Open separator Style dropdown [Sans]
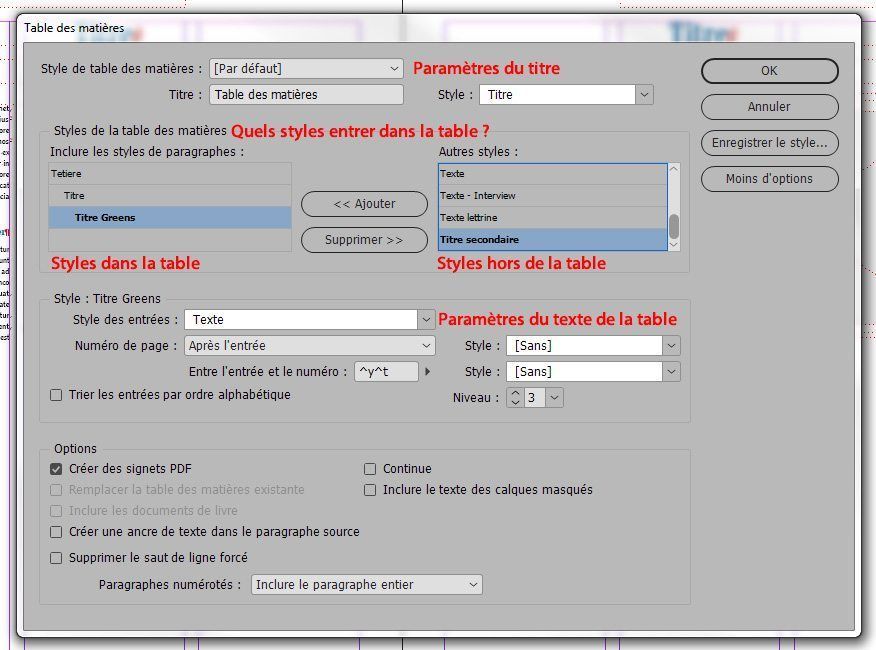Viewport: 876px width, 650px height. pos(593,372)
